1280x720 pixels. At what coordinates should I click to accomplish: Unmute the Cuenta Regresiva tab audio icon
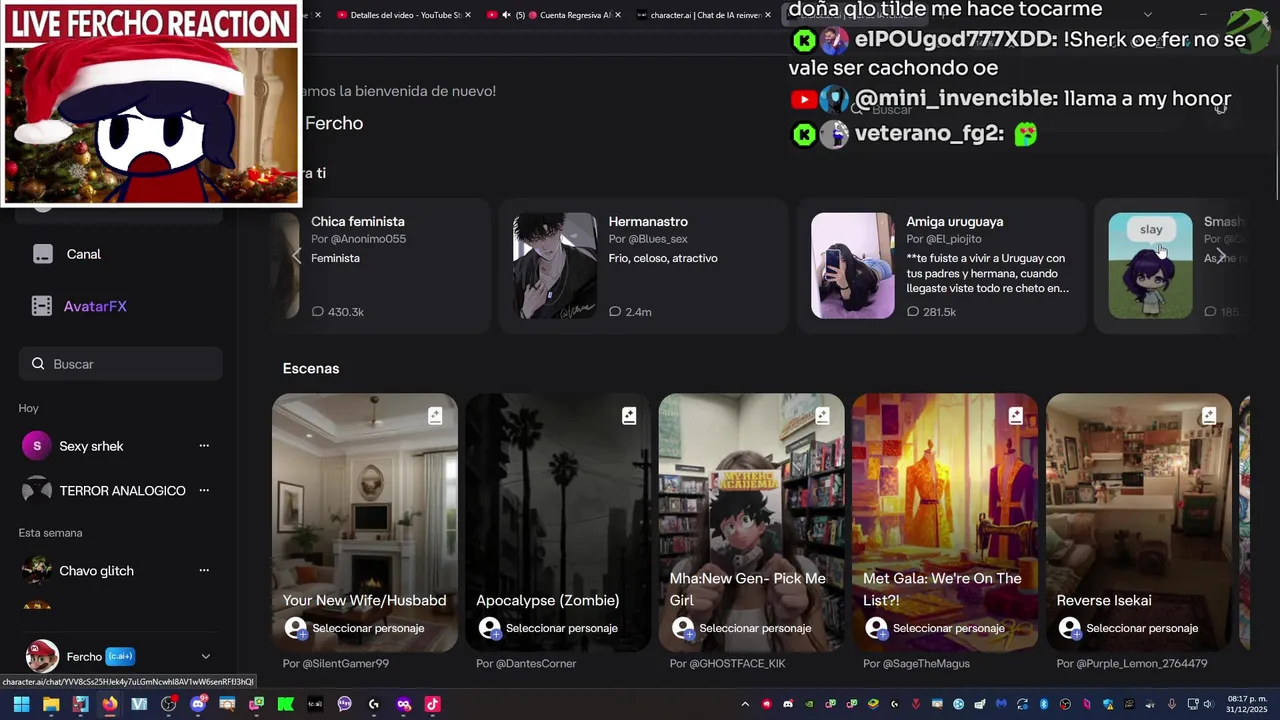click(x=506, y=15)
